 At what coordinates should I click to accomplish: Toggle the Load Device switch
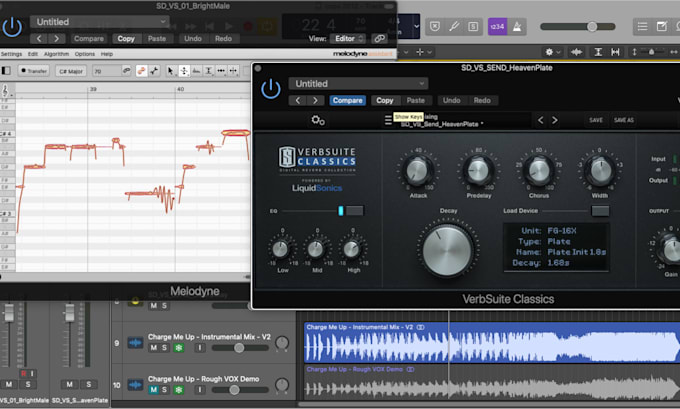click(x=600, y=211)
